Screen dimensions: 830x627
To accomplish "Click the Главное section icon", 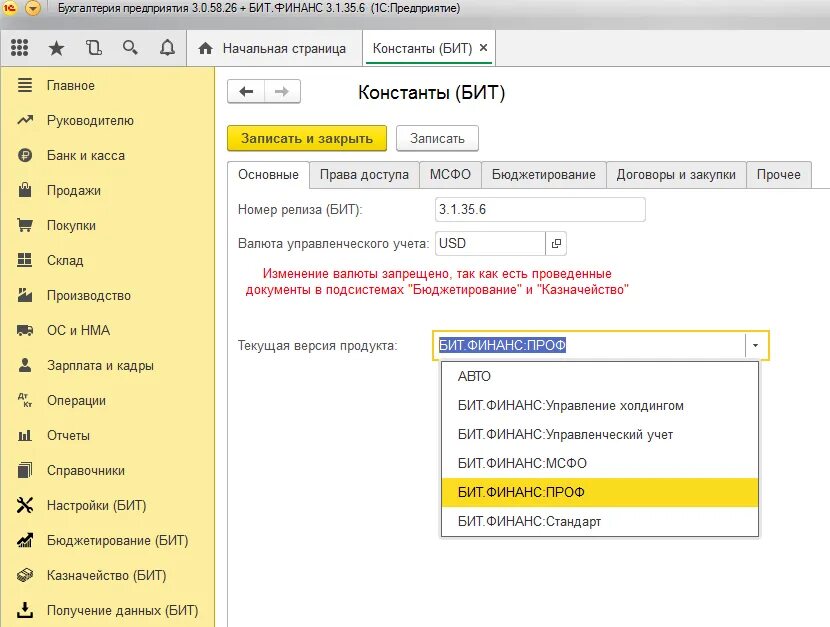I will (x=25, y=85).
